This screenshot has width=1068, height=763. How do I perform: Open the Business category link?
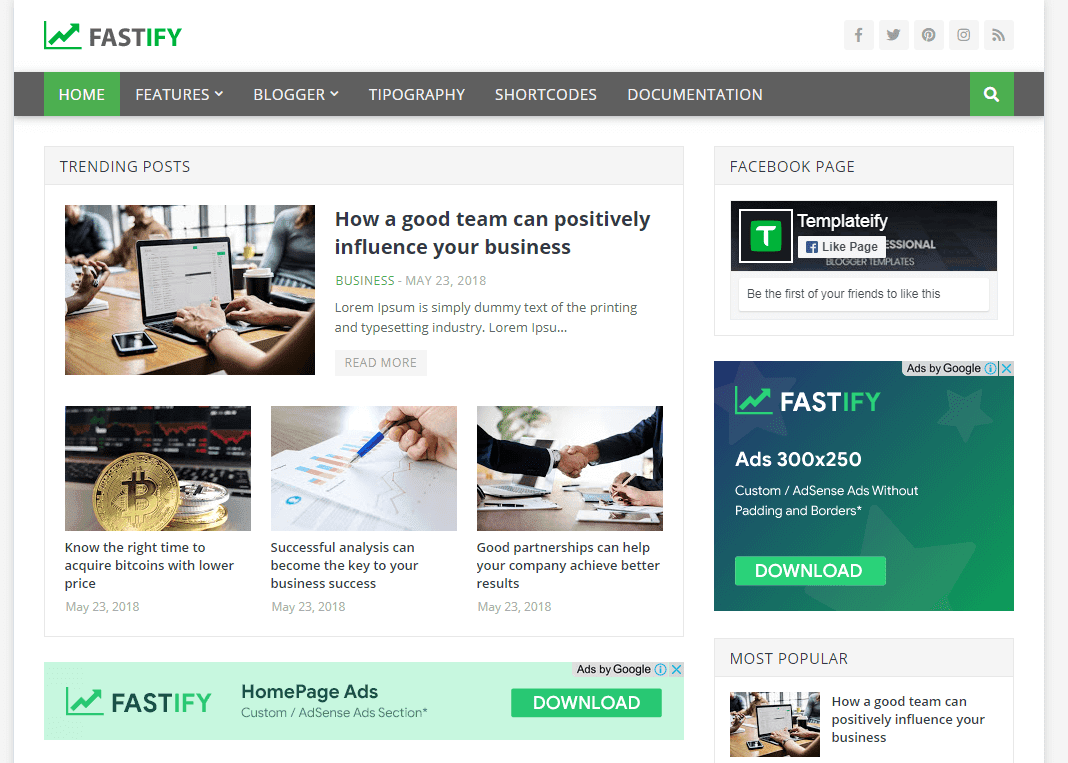(x=364, y=281)
